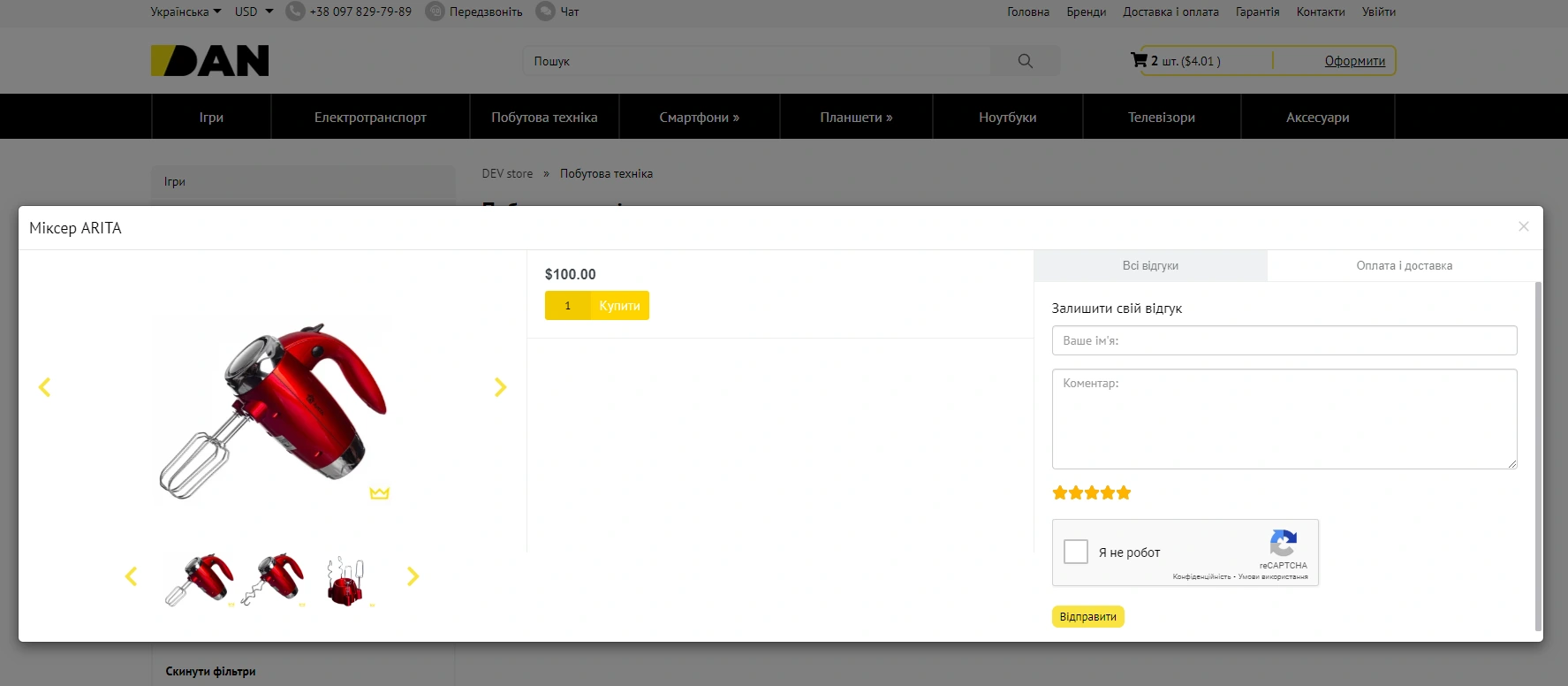The height and width of the screenshot is (686, 1568).
Task: Open the chat bubble icon
Action: [x=546, y=11]
